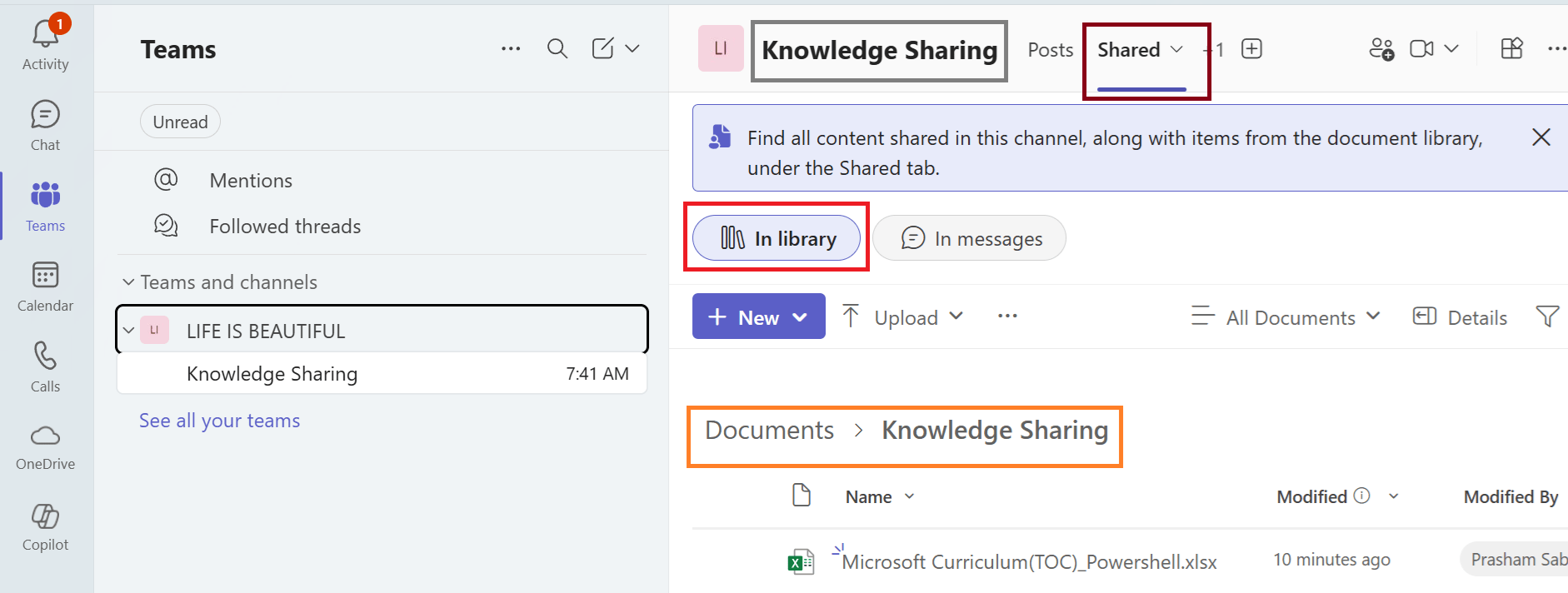Click the 10 minutes ago cell
The width and height of the screenshot is (1568, 593).
(x=1331, y=560)
